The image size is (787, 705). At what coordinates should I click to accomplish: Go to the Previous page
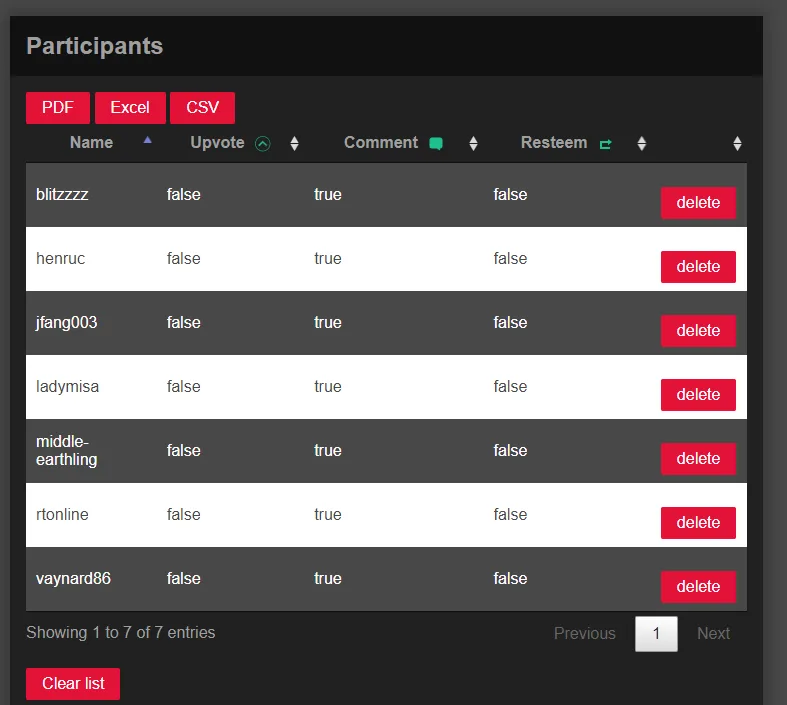585,634
